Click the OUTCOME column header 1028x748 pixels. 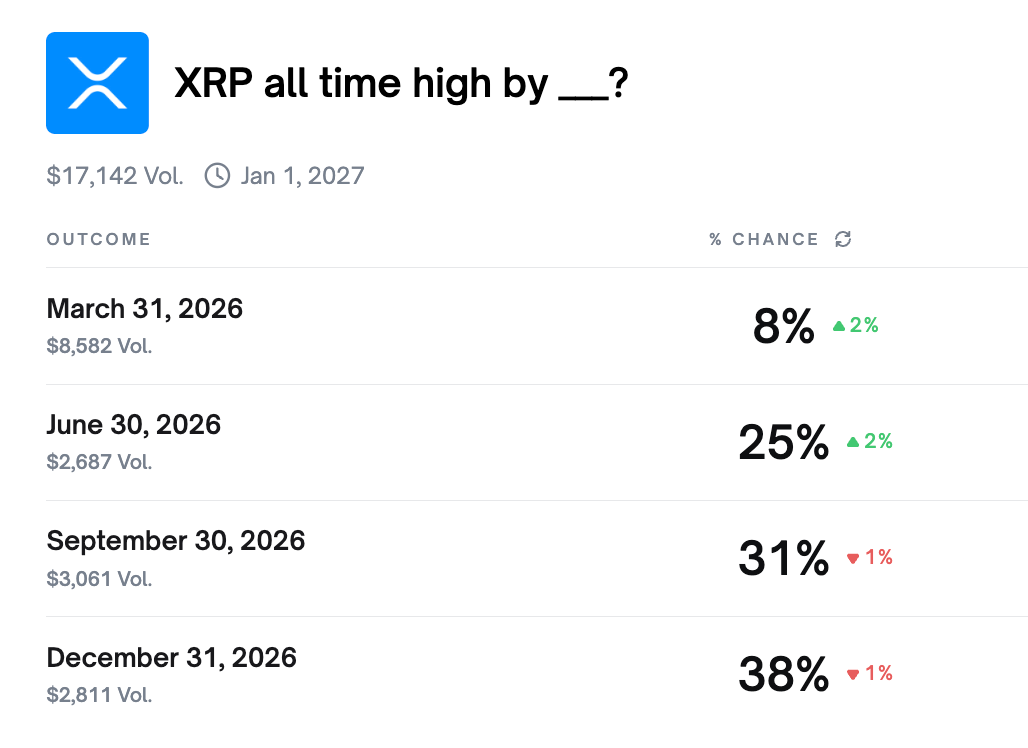98,239
